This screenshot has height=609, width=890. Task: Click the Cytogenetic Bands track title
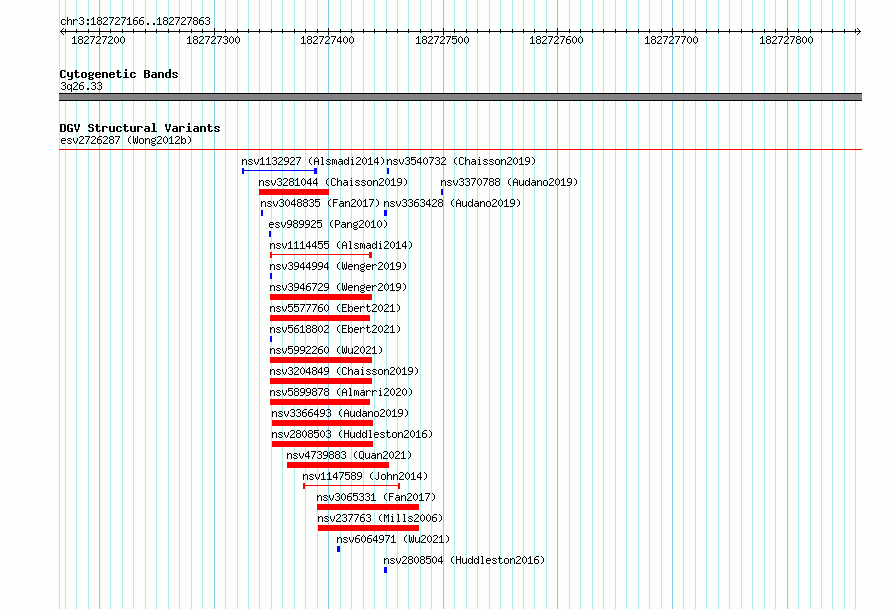point(119,74)
